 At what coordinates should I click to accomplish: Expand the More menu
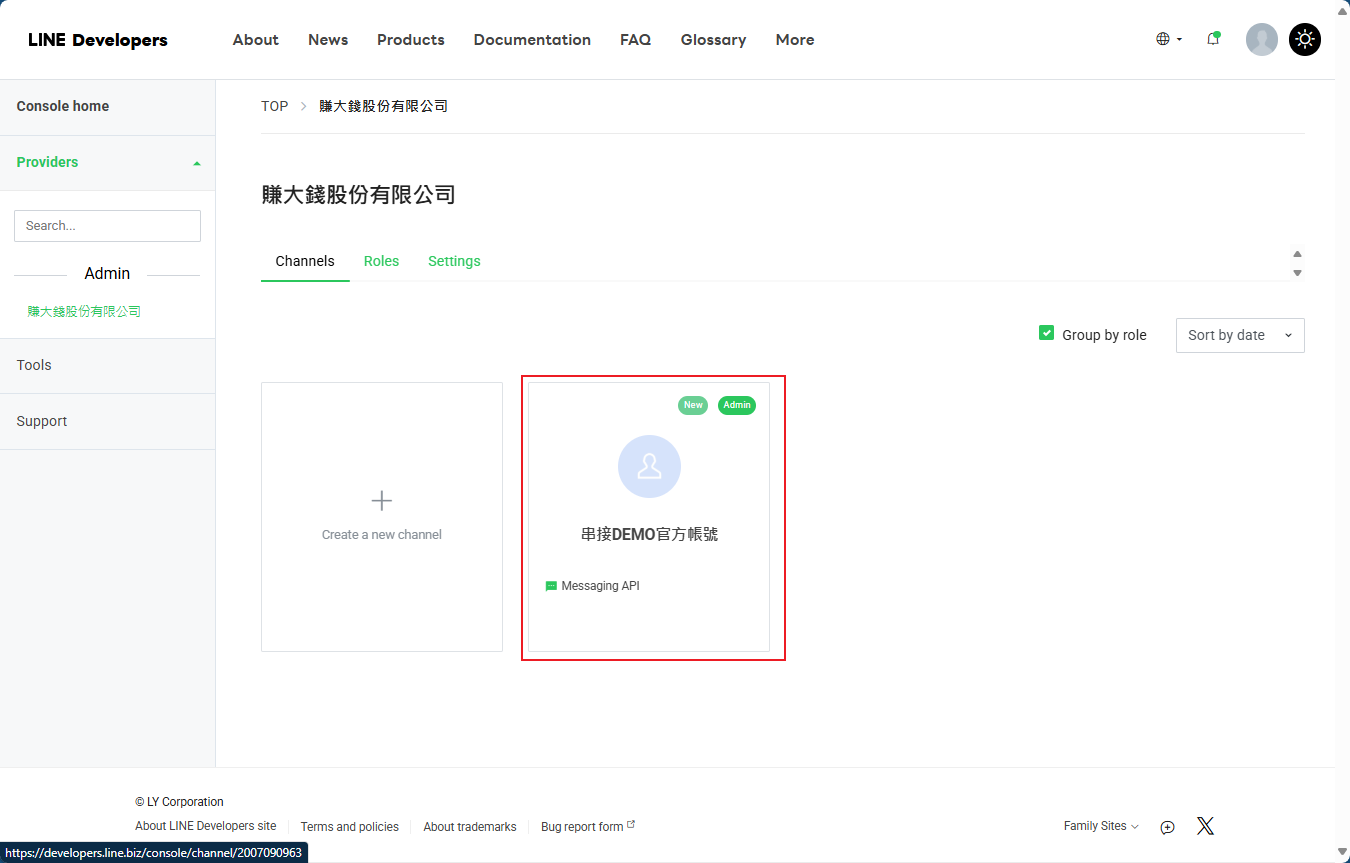coord(795,40)
